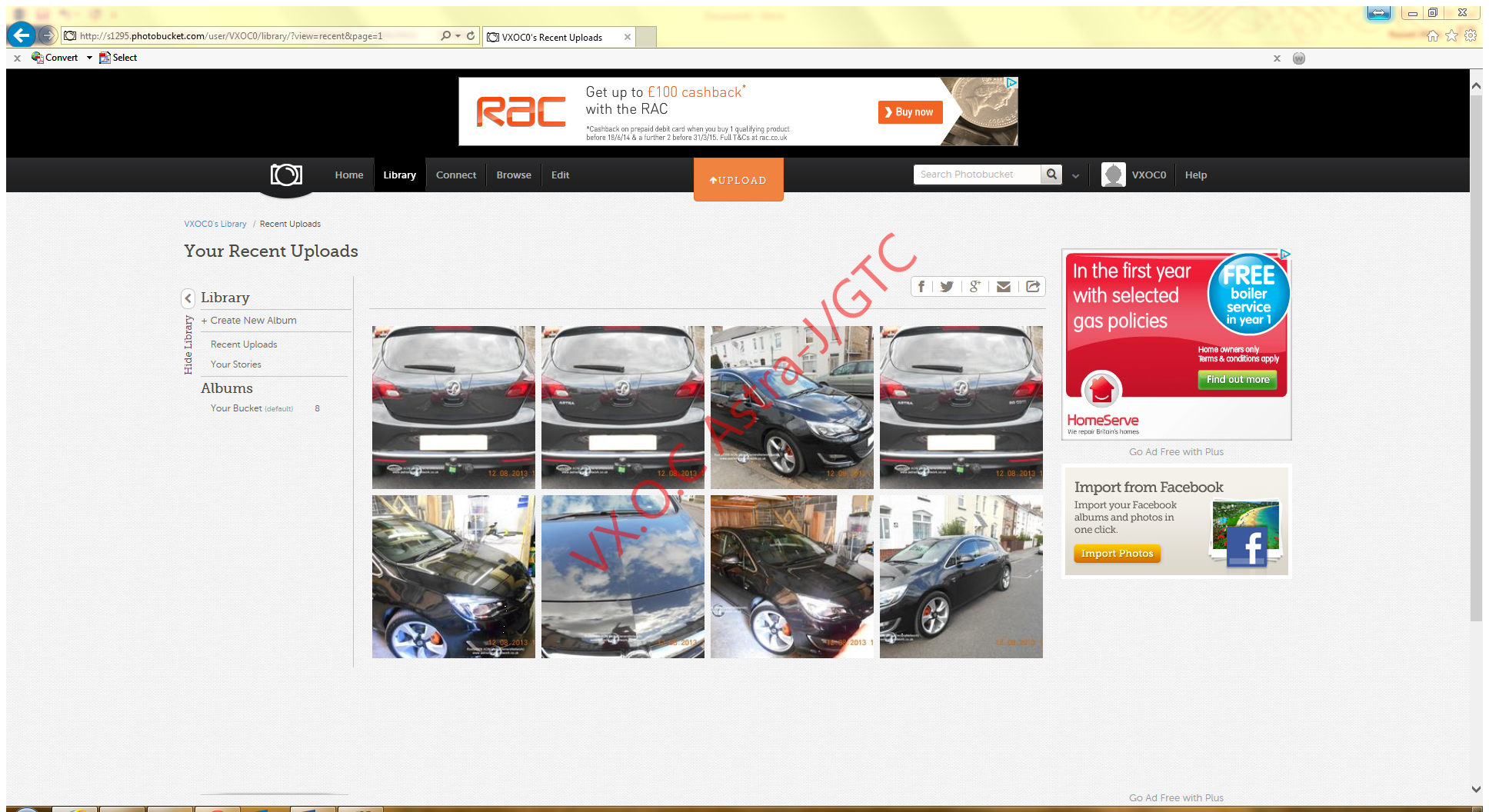Open browser settings gear menu
Viewport: 1489px width, 812px height.
(1470, 35)
